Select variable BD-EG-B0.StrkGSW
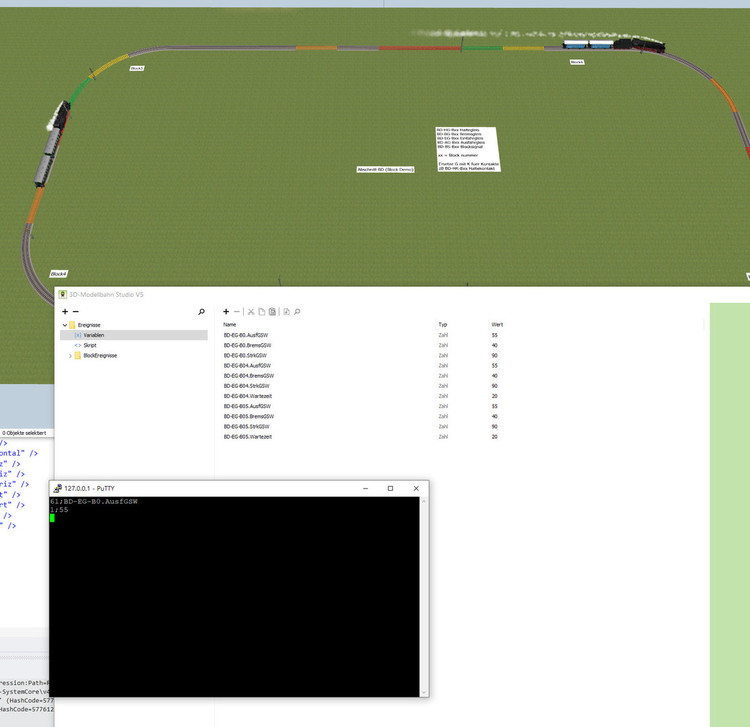The width and height of the screenshot is (750, 727). coord(245,355)
